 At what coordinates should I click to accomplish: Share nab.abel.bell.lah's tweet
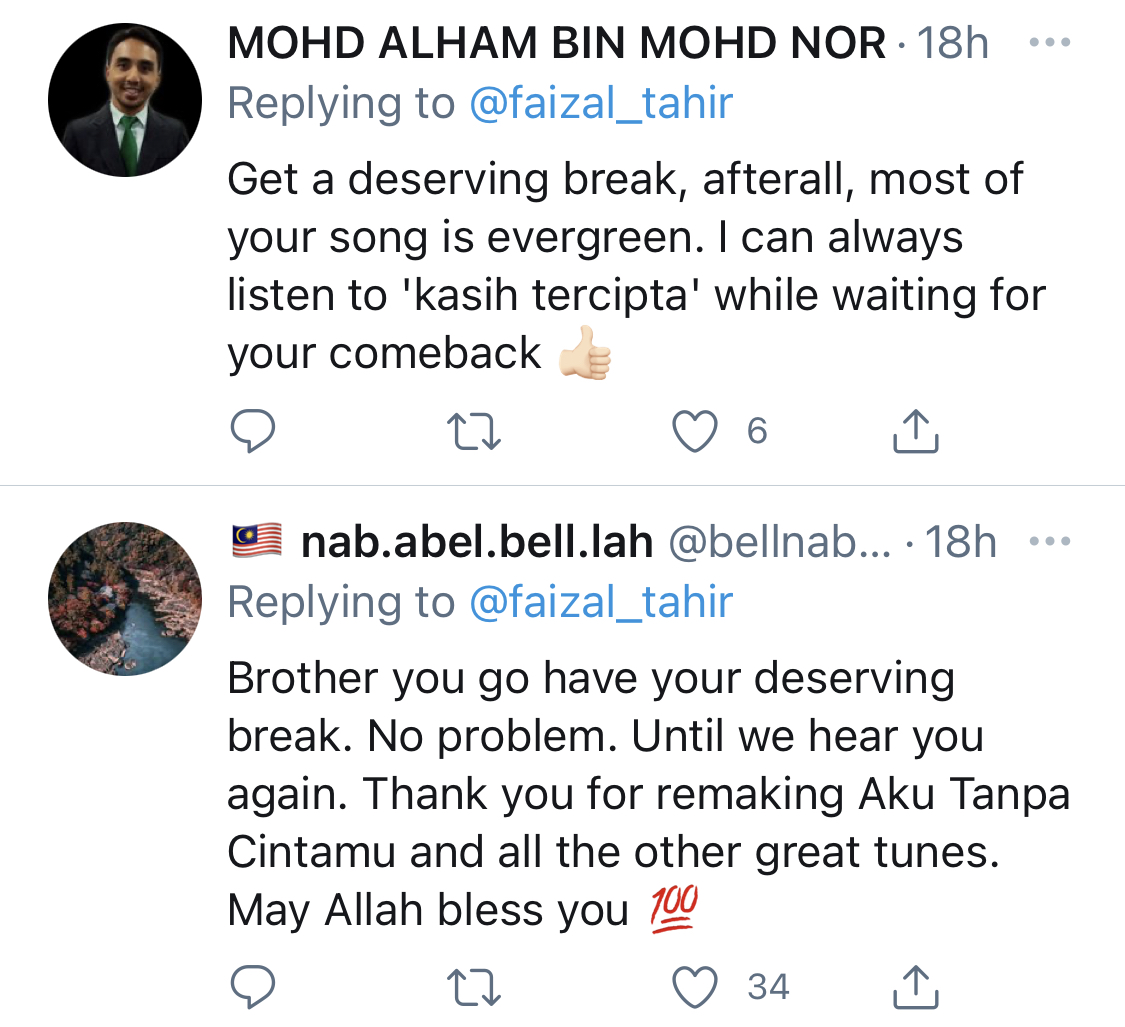pos(914,988)
